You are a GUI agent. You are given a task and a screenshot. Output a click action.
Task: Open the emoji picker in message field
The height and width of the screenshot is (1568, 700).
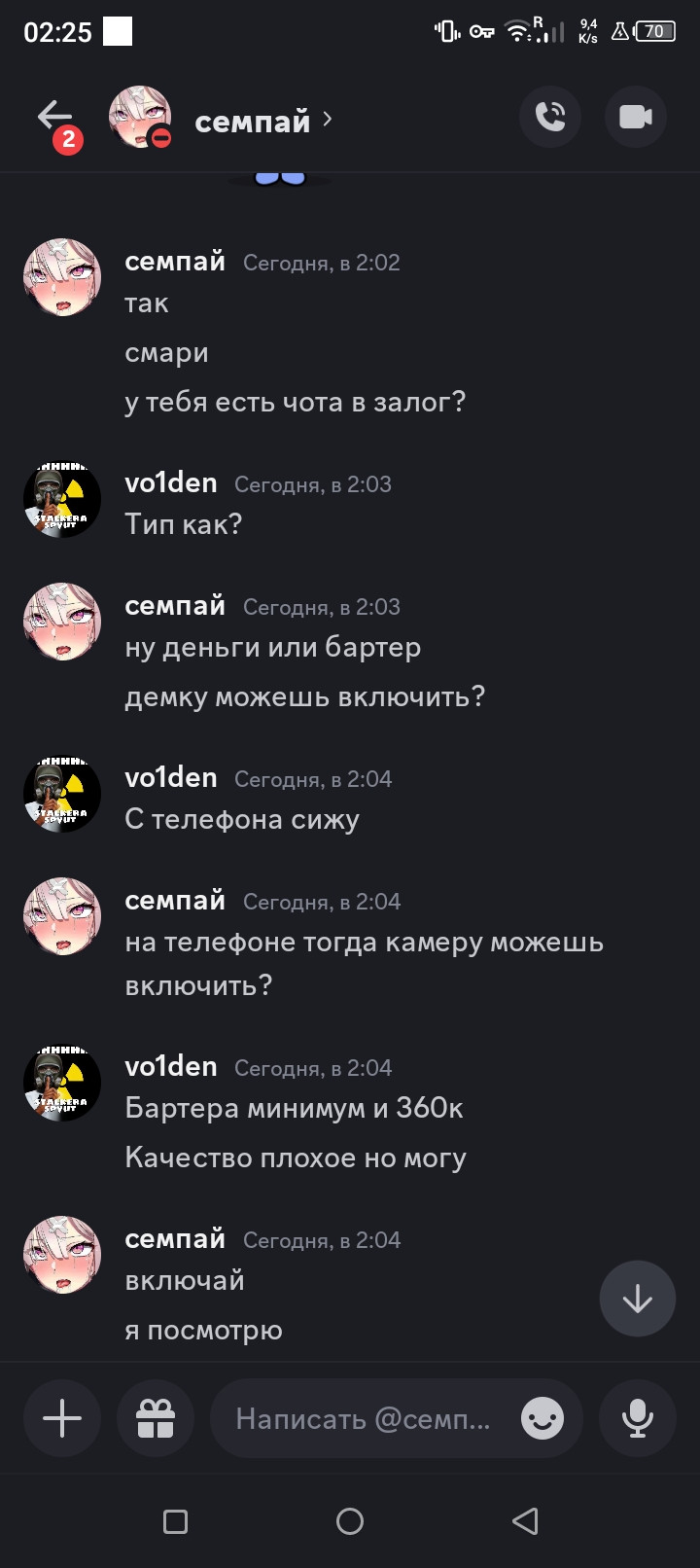click(542, 1418)
